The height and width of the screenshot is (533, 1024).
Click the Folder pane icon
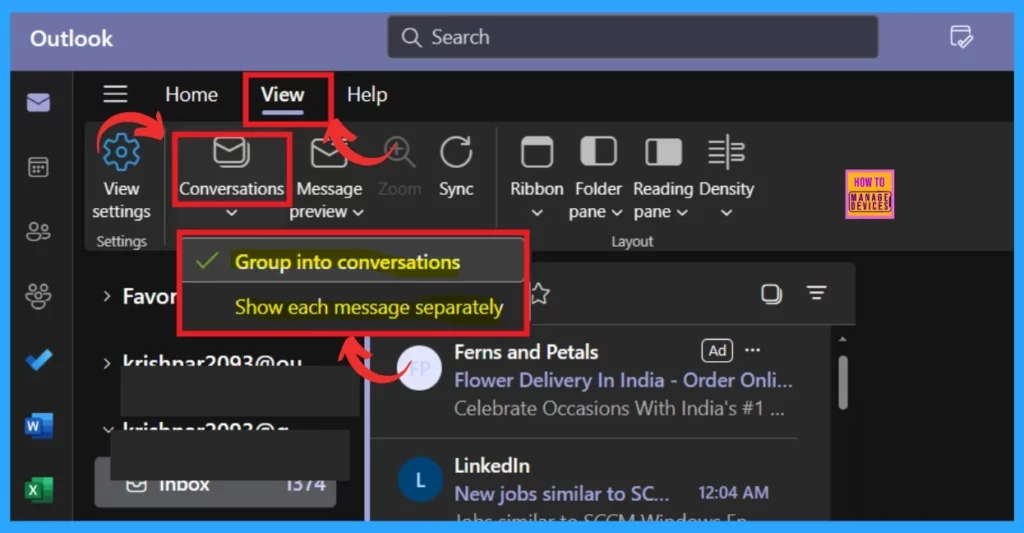(598, 152)
